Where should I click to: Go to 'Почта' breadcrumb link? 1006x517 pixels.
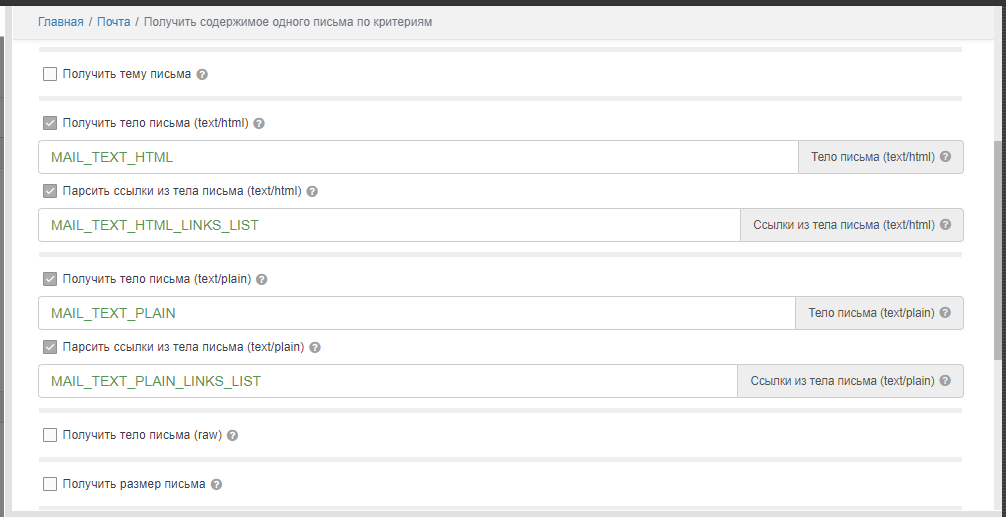click(x=114, y=21)
